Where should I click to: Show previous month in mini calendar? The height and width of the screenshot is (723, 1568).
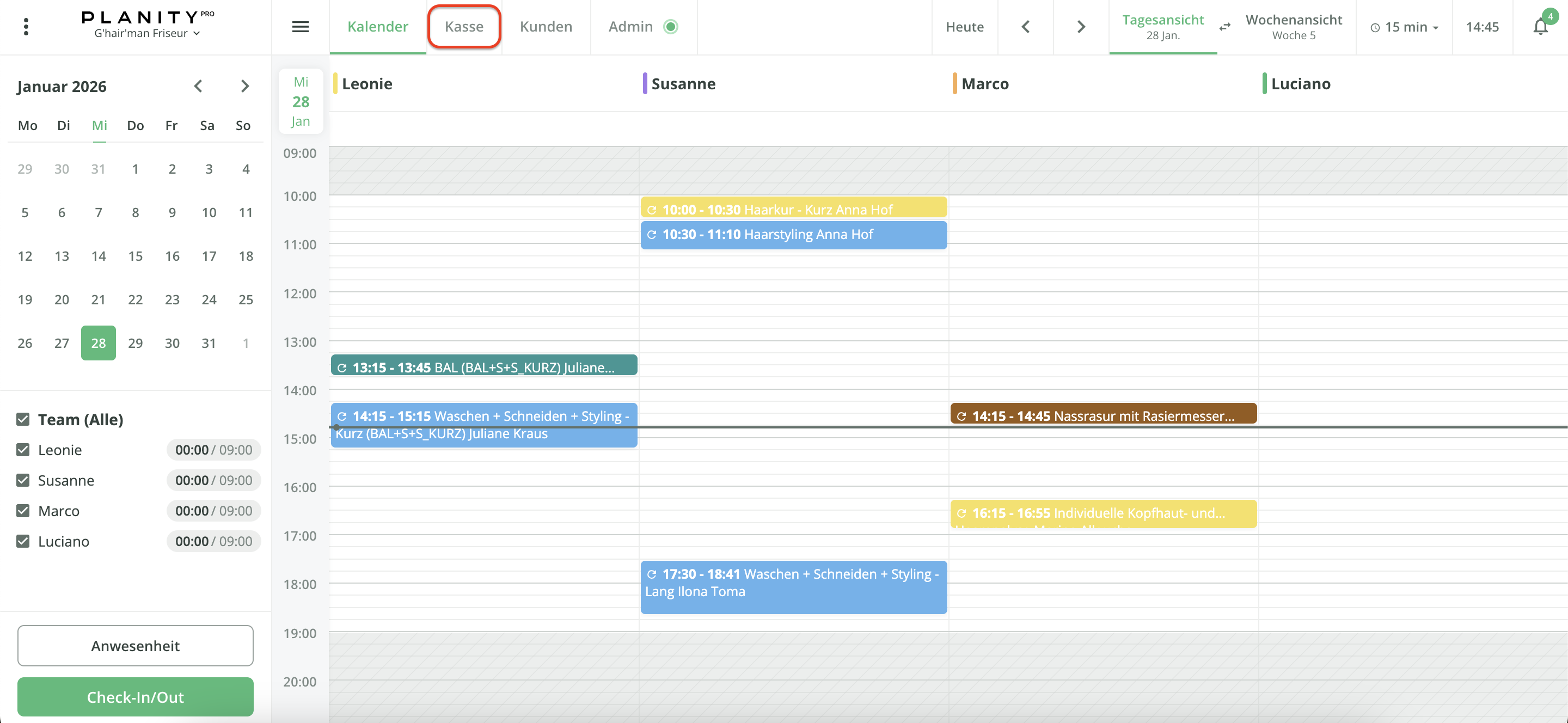click(198, 87)
